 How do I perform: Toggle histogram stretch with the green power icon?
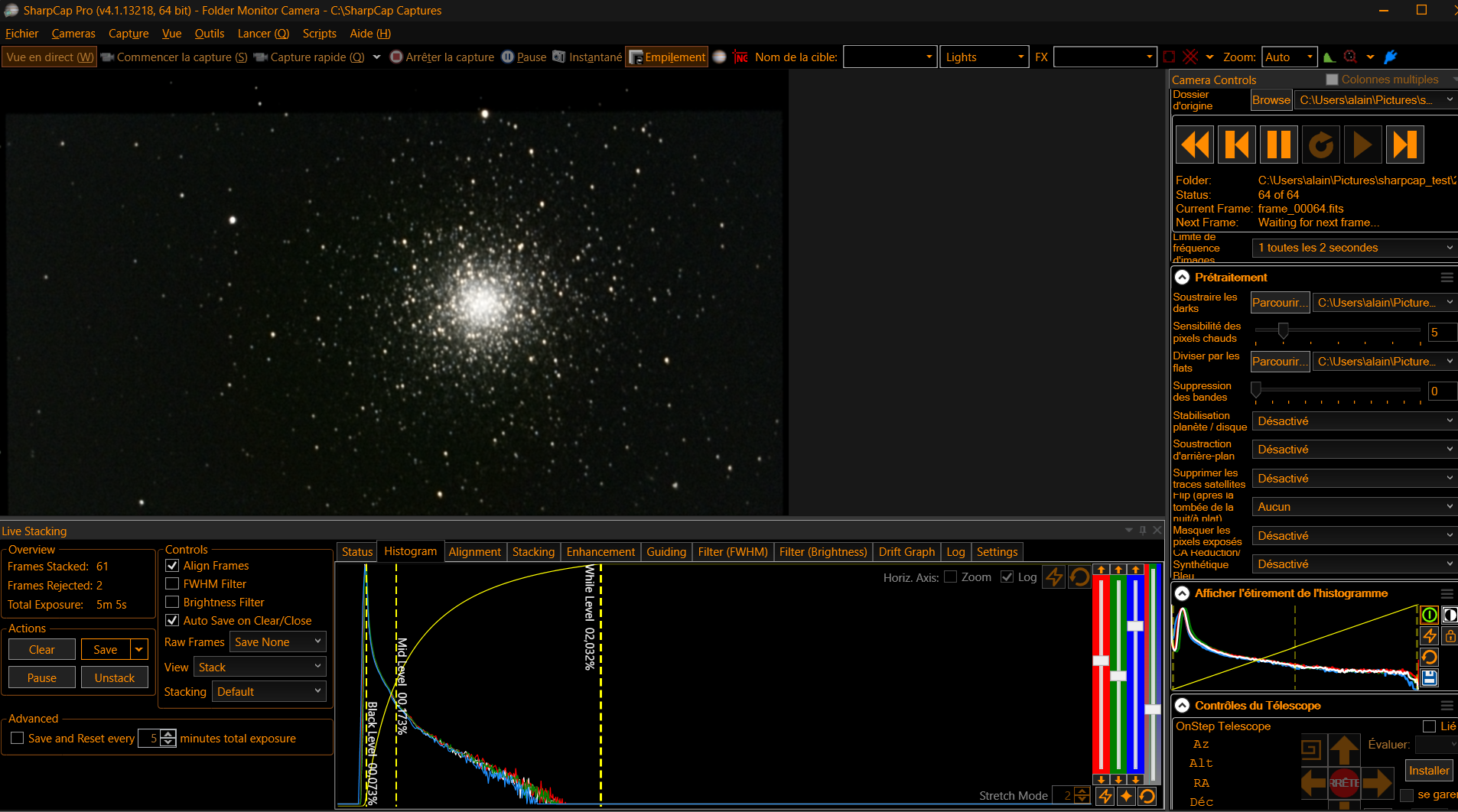click(1429, 615)
